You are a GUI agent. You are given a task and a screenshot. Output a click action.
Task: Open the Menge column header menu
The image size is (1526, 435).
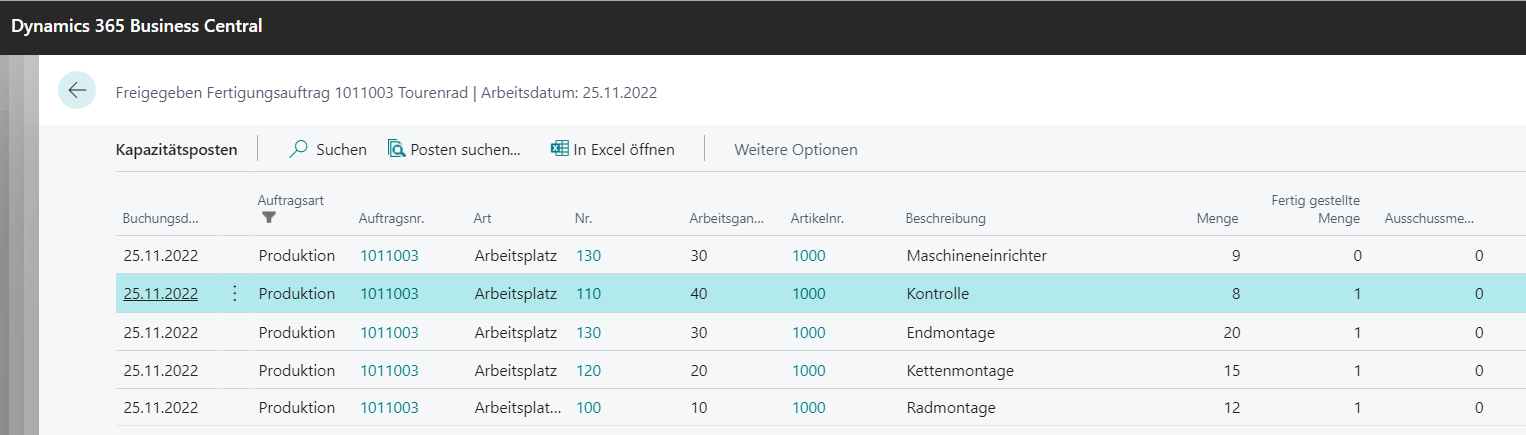[1217, 218]
